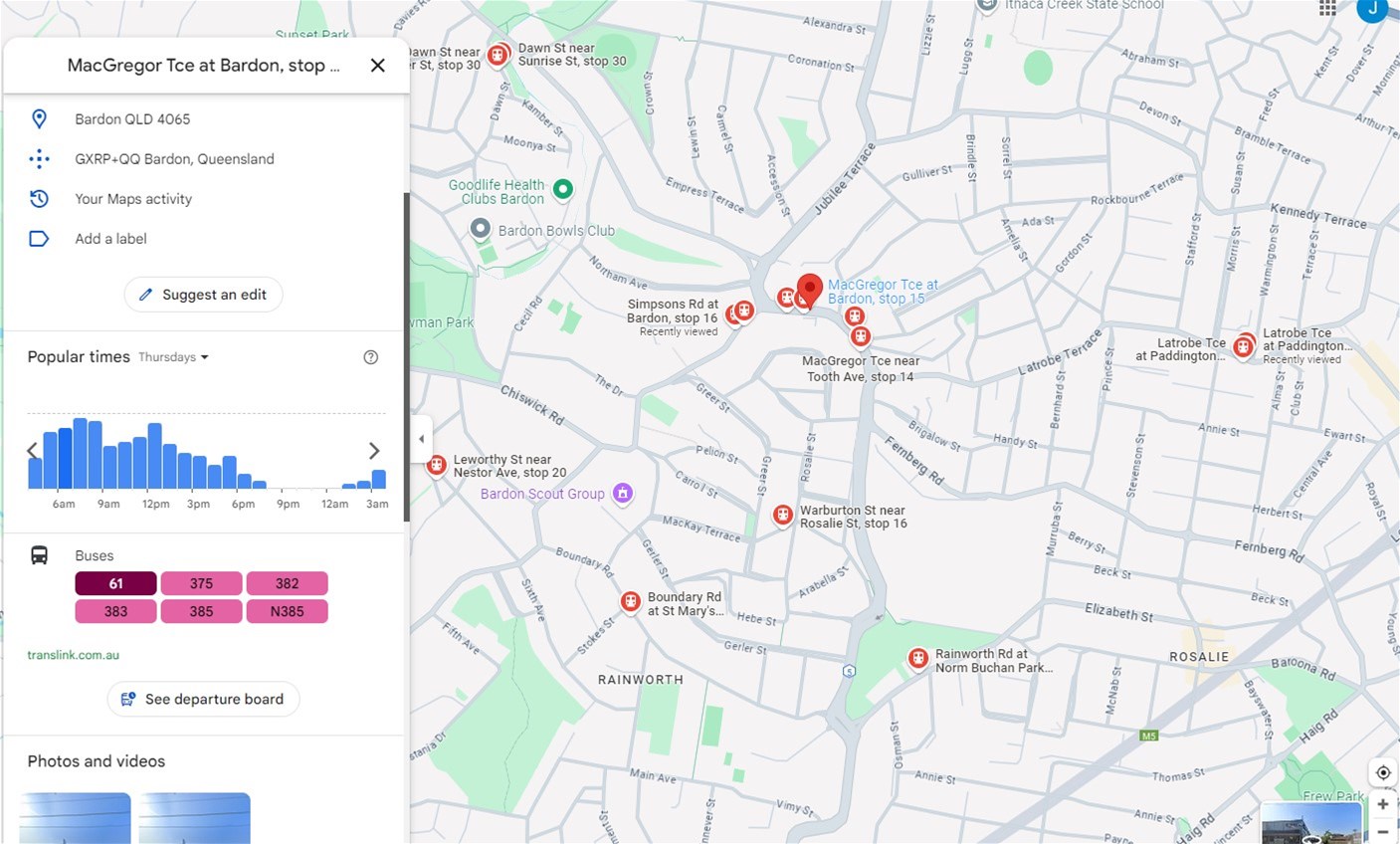Select bus route 382
The image size is (1400, 844).
point(288,583)
